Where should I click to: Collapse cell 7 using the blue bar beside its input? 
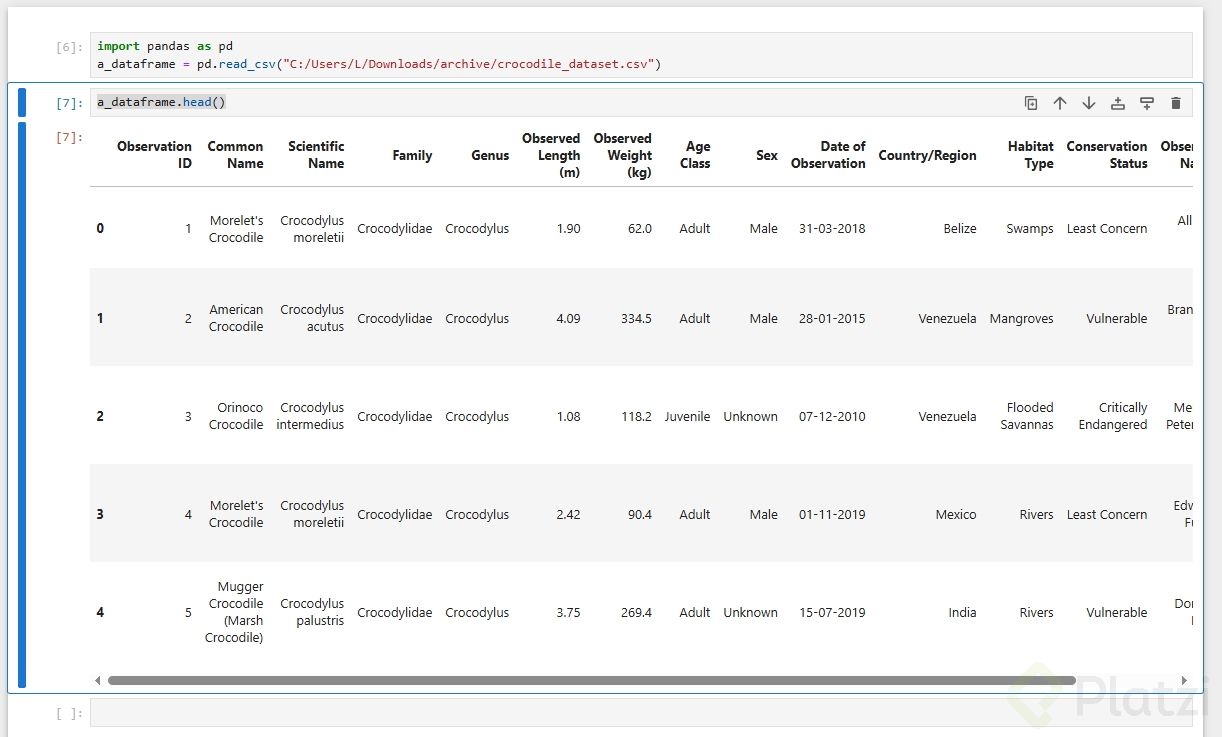(x=22, y=103)
